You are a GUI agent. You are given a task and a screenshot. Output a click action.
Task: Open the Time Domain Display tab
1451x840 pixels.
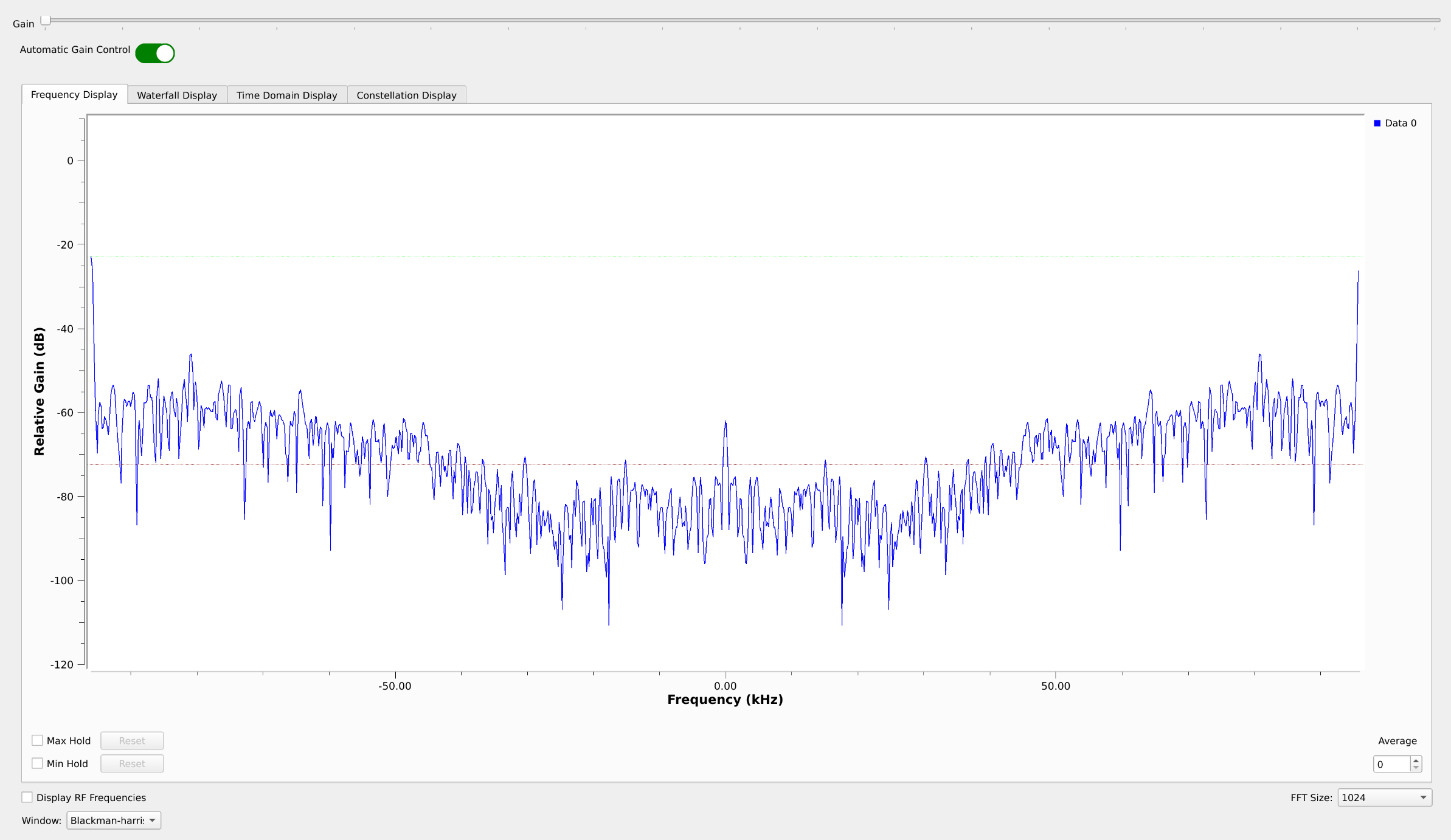(287, 95)
